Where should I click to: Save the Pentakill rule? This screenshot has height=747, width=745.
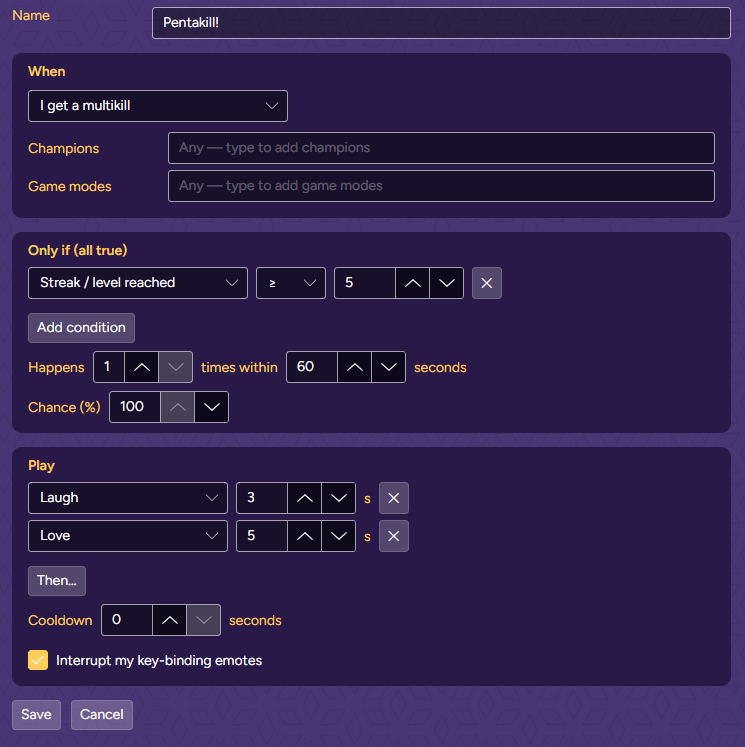coord(36,715)
